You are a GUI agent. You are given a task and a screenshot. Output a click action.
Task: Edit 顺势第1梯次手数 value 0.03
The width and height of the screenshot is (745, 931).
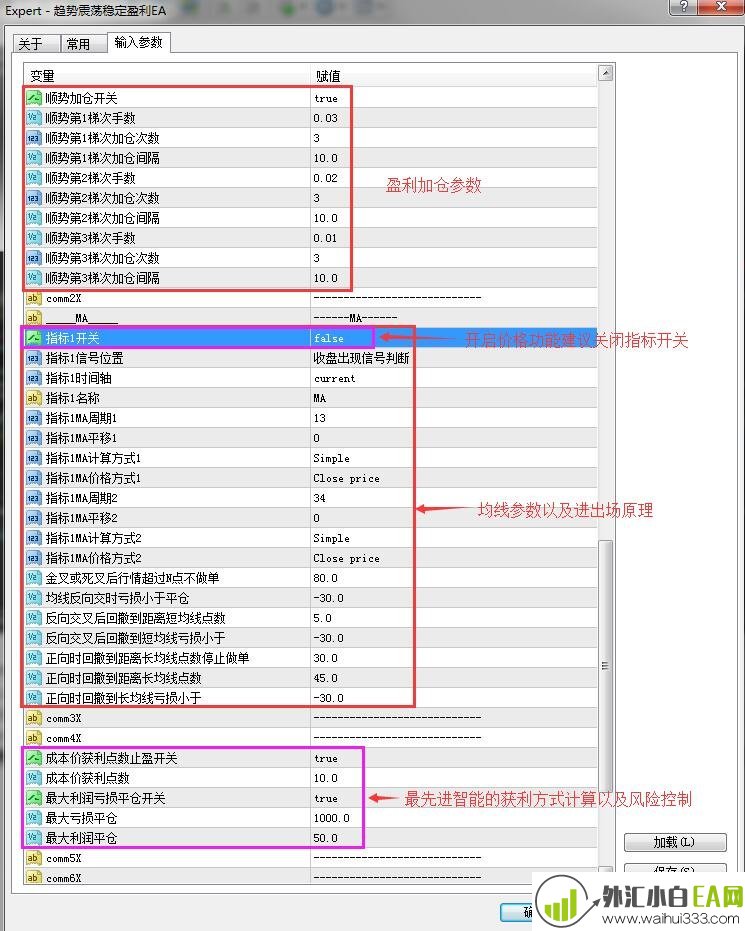click(325, 118)
